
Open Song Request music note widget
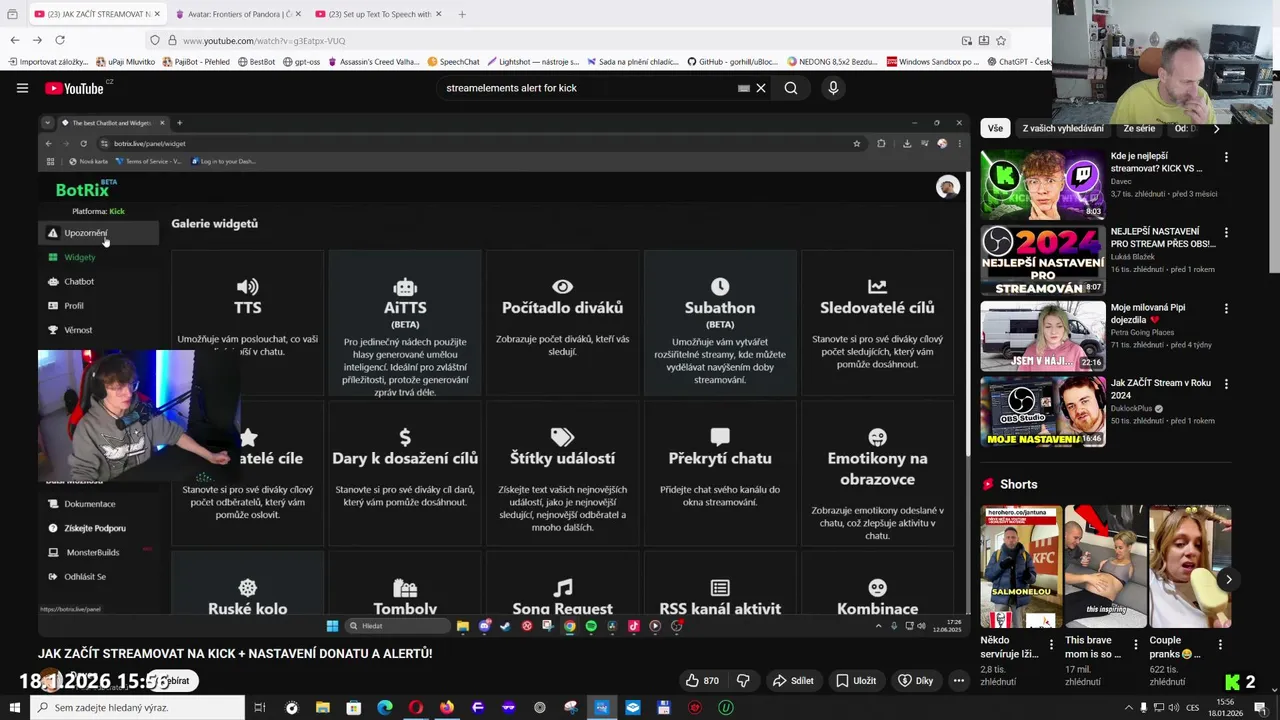(563, 588)
